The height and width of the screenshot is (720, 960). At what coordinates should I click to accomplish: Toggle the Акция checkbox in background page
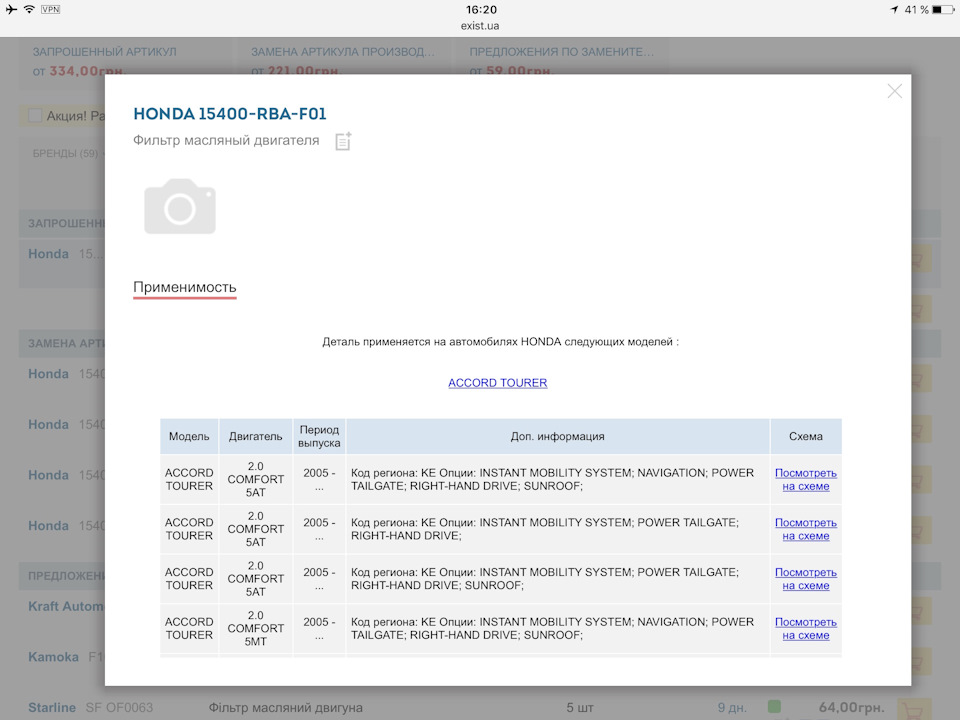tap(36, 115)
